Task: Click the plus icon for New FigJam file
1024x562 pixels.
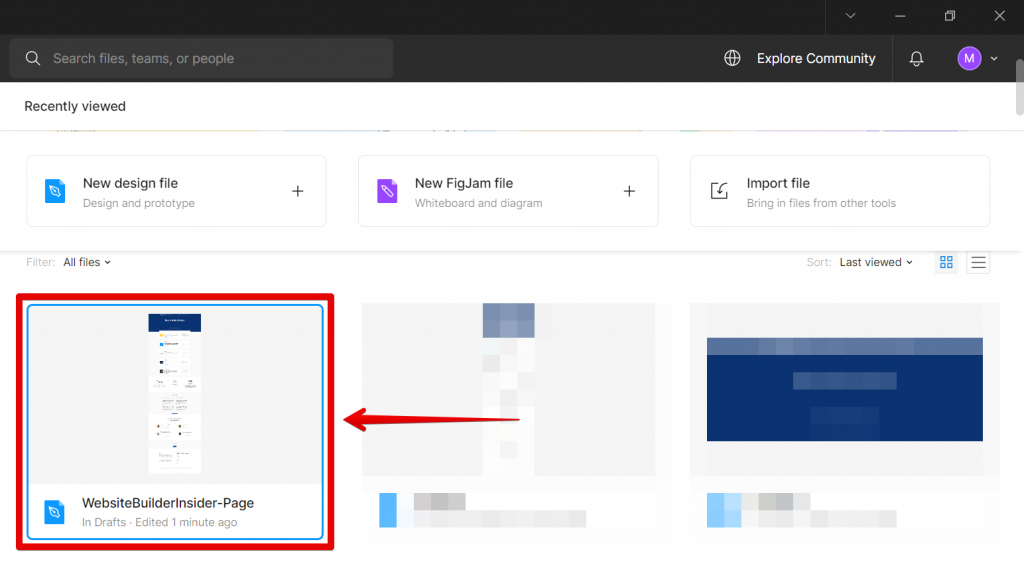Action: tap(629, 191)
